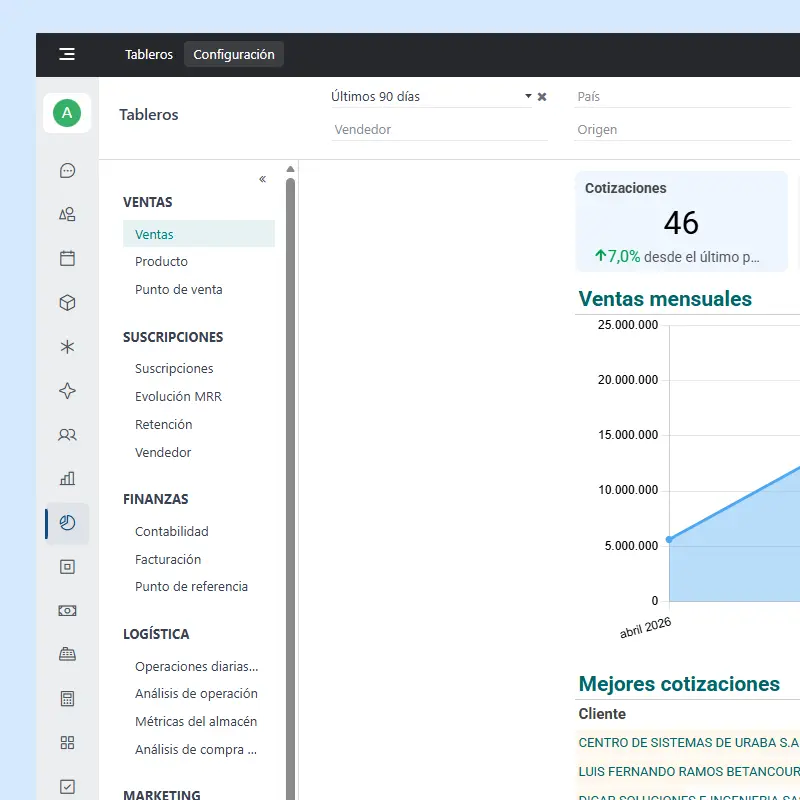Open the bar chart icon in sidebar
The height and width of the screenshot is (800, 800).
coord(67,479)
